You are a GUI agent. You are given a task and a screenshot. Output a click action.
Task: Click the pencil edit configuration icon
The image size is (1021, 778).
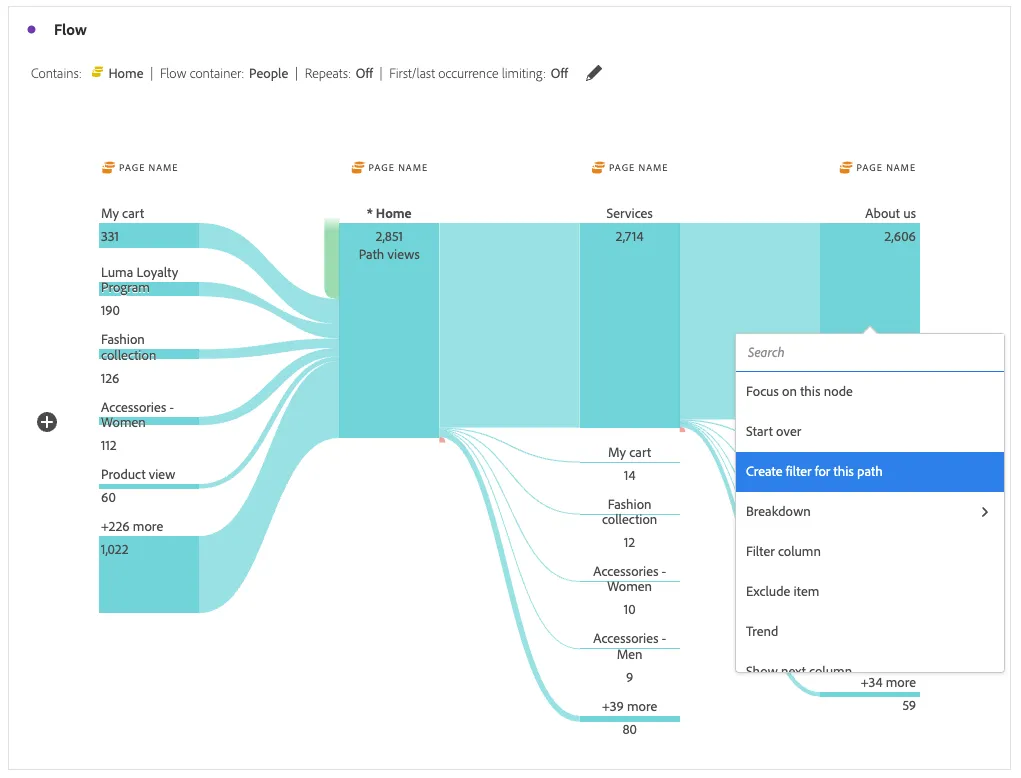(593, 73)
